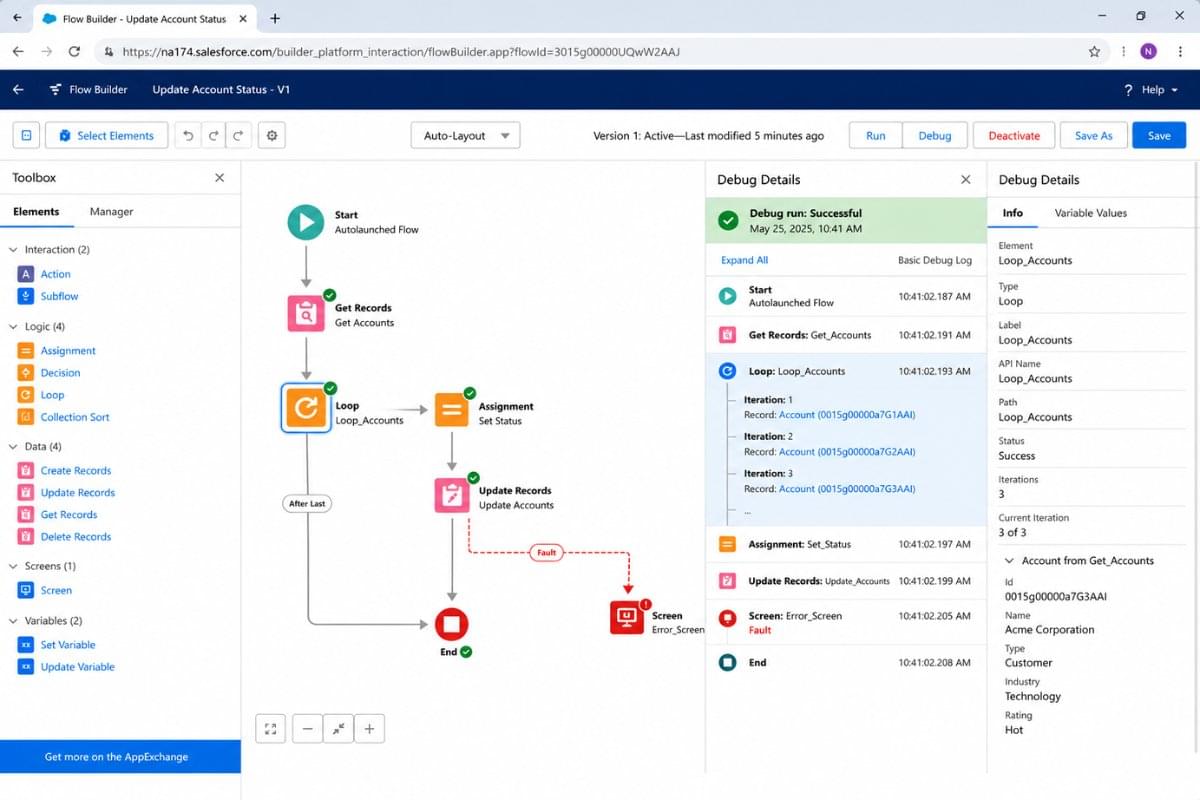Viewport: 1200px width, 800px height.
Task: Zoom out with the minus canvas button
Action: [x=307, y=729]
